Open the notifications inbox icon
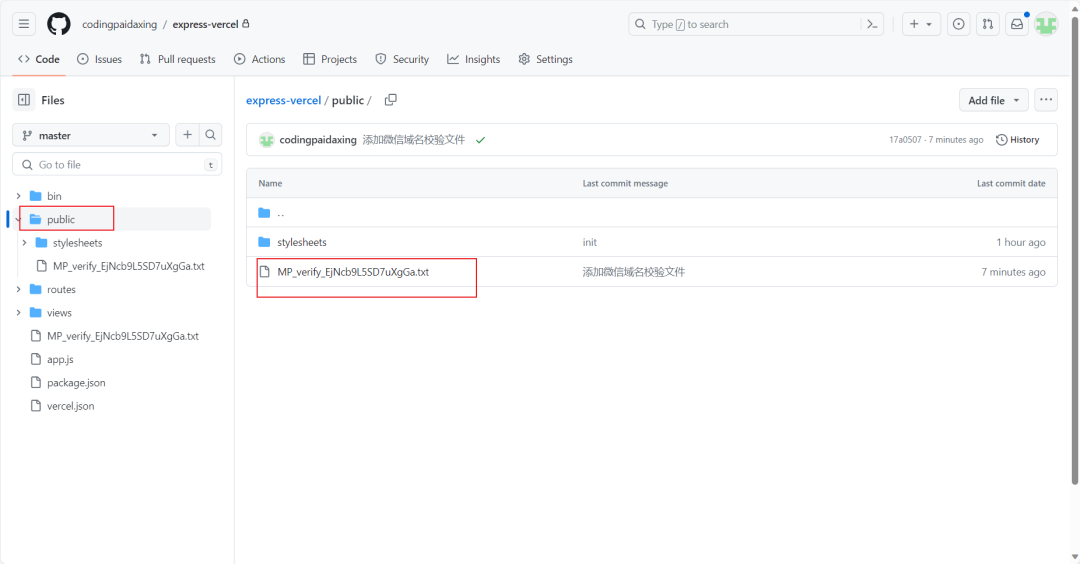Viewport: 1080px width, 564px height. [1017, 24]
